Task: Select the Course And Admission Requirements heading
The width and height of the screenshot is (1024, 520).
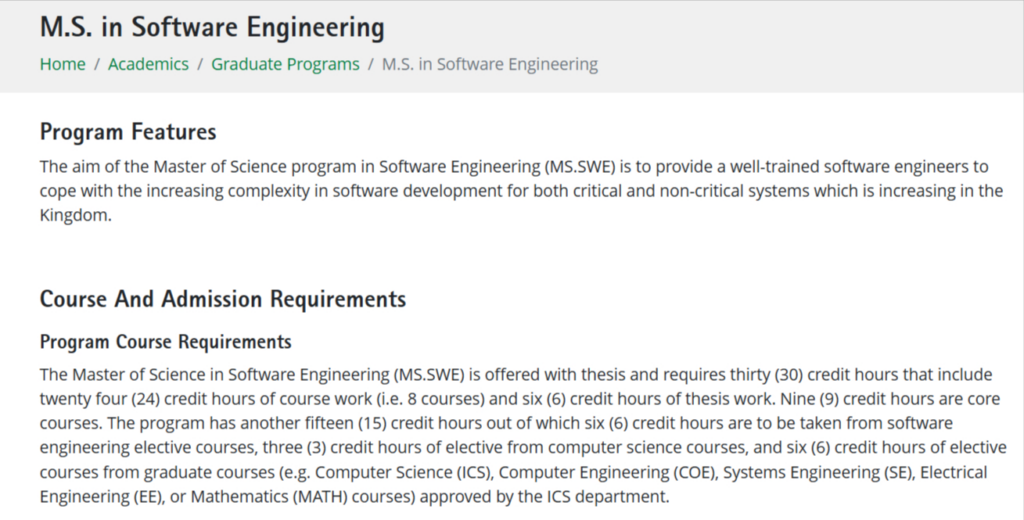Action: [x=223, y=299]
